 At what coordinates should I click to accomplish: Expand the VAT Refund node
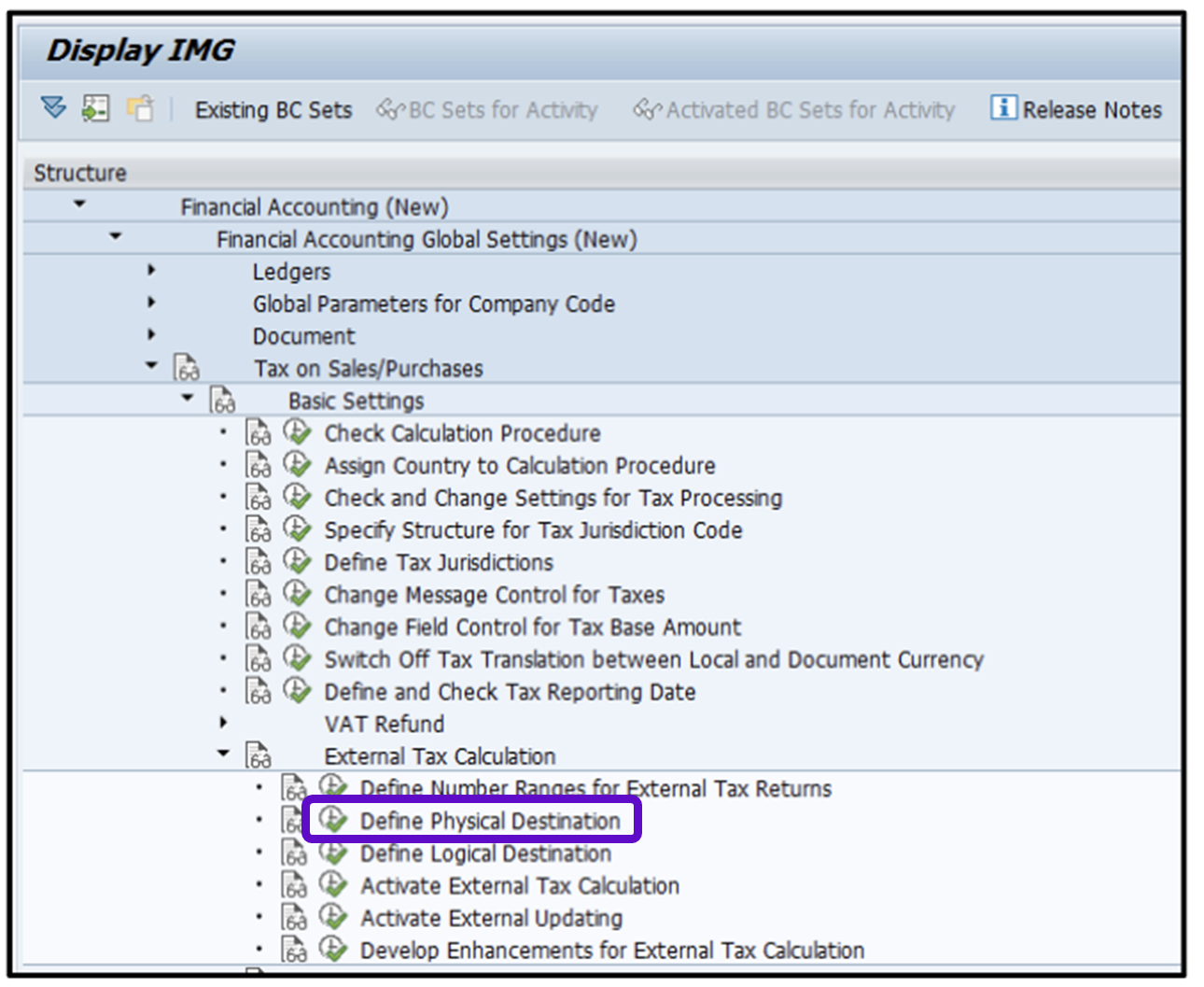[223, 723]
